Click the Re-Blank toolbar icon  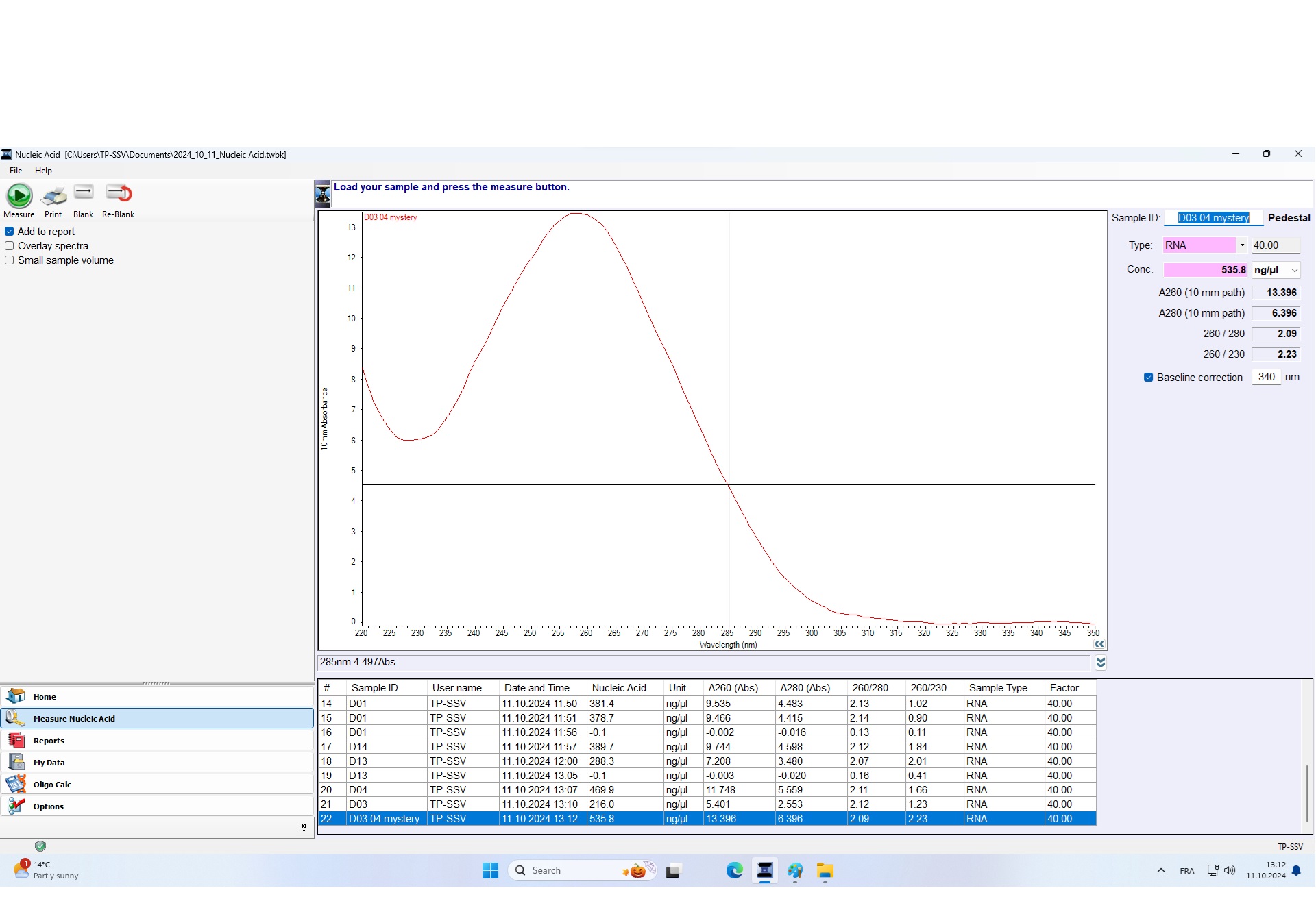pyautogui.click(x=119, y=194)
